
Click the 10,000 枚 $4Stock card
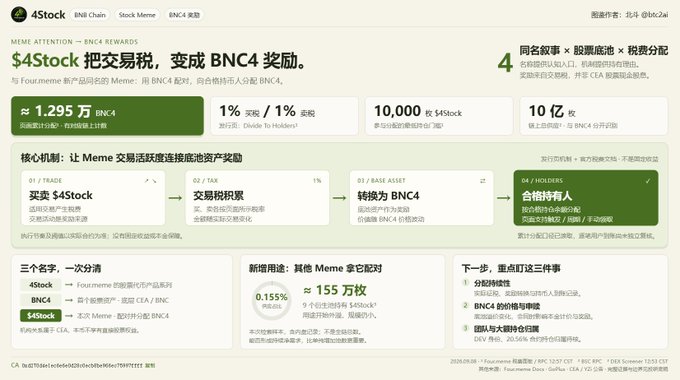[439, 116]
